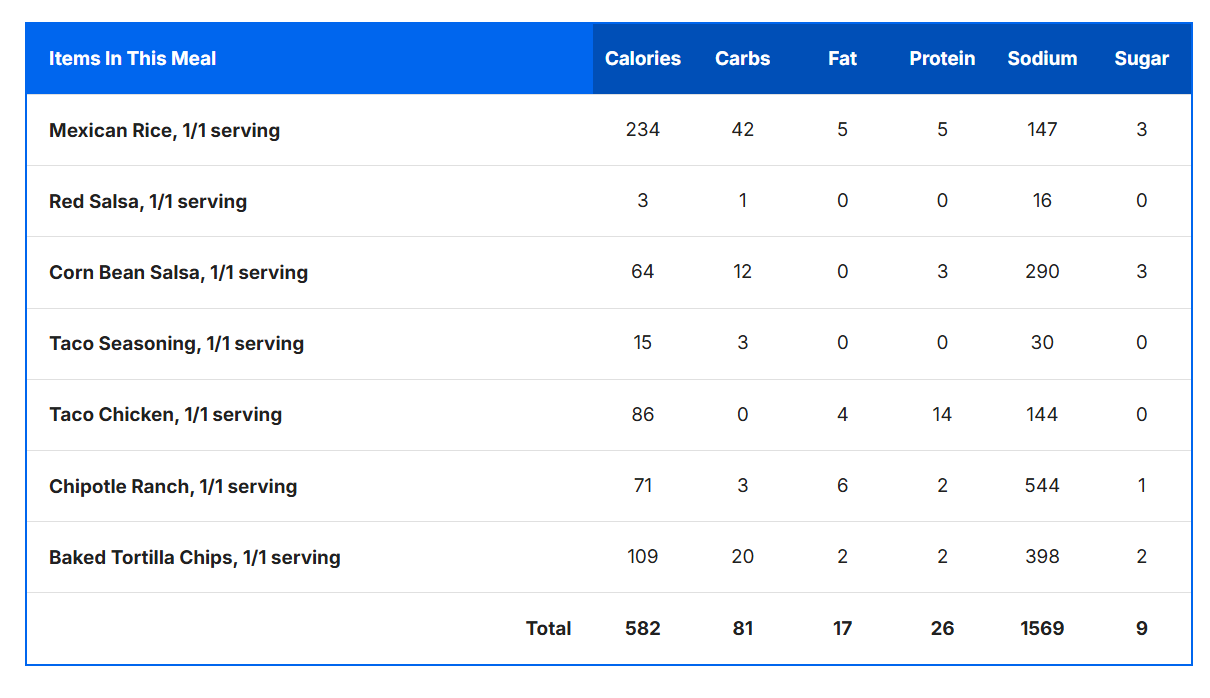Click Taco Chicken protein value 14
Image resolution: width=1210 pixels, height=698 pixels.
(942, 415)
